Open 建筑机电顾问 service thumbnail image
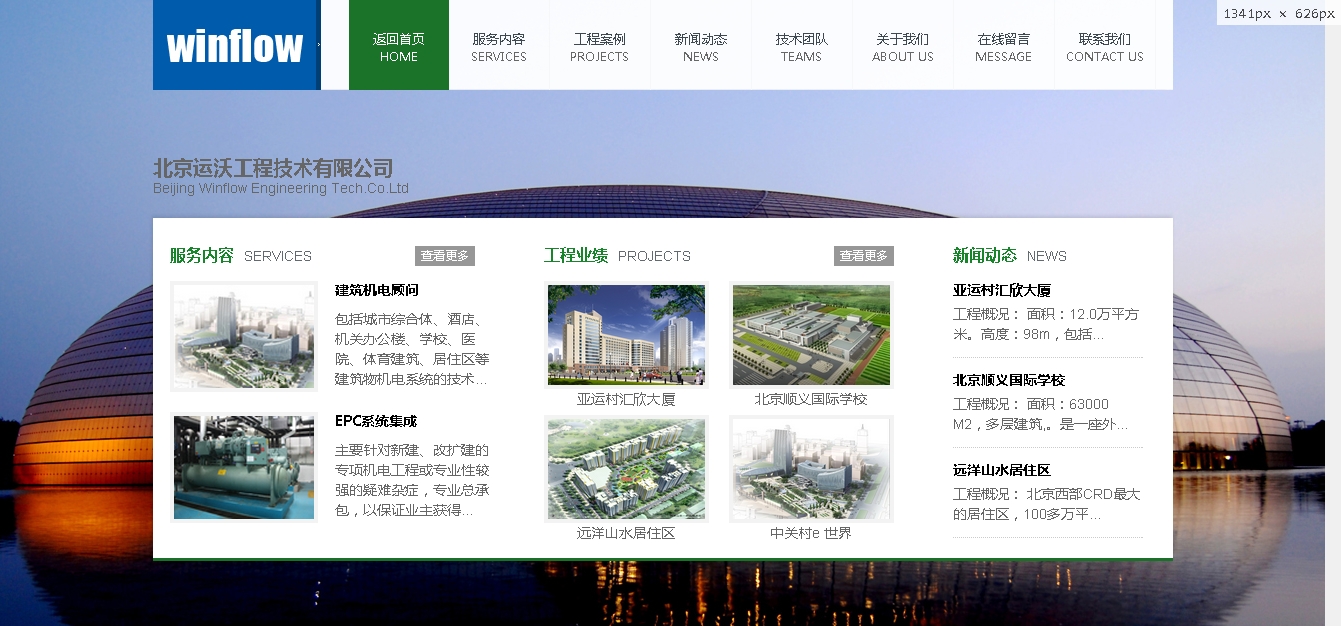The height and width of the screenshot is (626, 1341). (x=244, y=337)
